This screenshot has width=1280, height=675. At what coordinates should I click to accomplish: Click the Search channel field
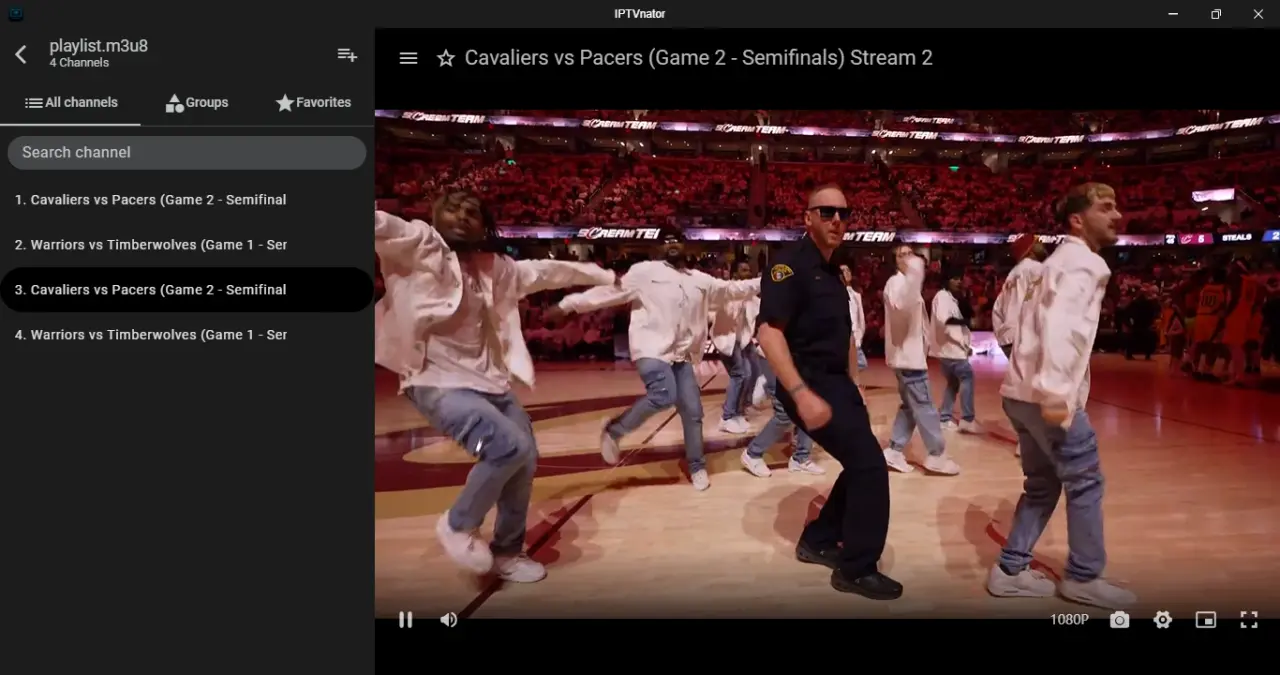(187, 152)
